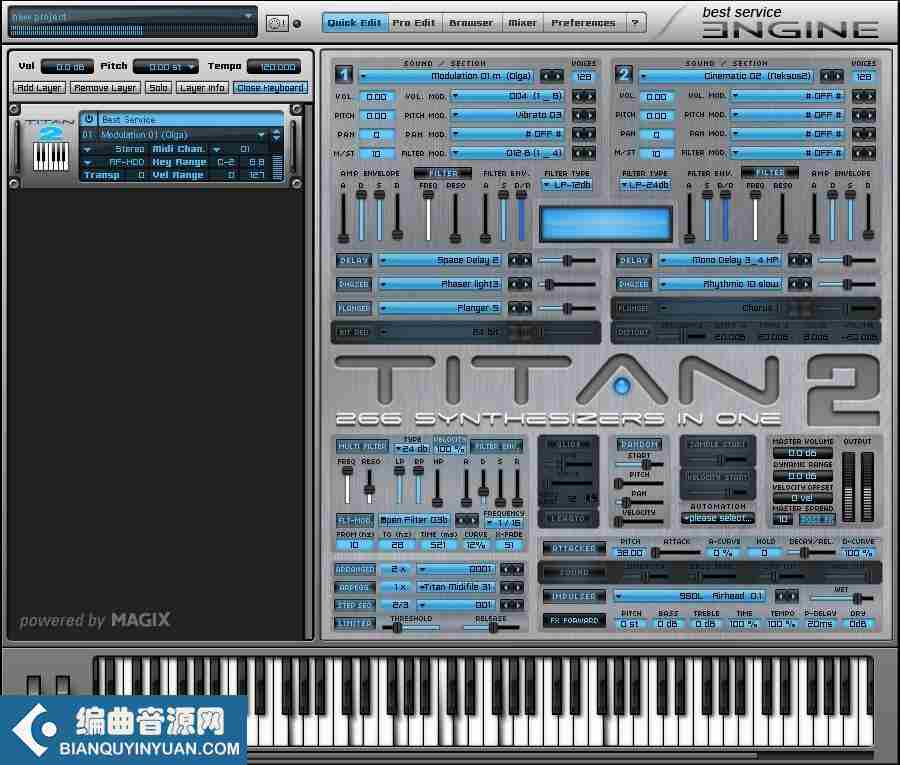Viewport: 900px width, 765px height.
Task: Open the Preferences tab
Action: (x=583, y=23)
